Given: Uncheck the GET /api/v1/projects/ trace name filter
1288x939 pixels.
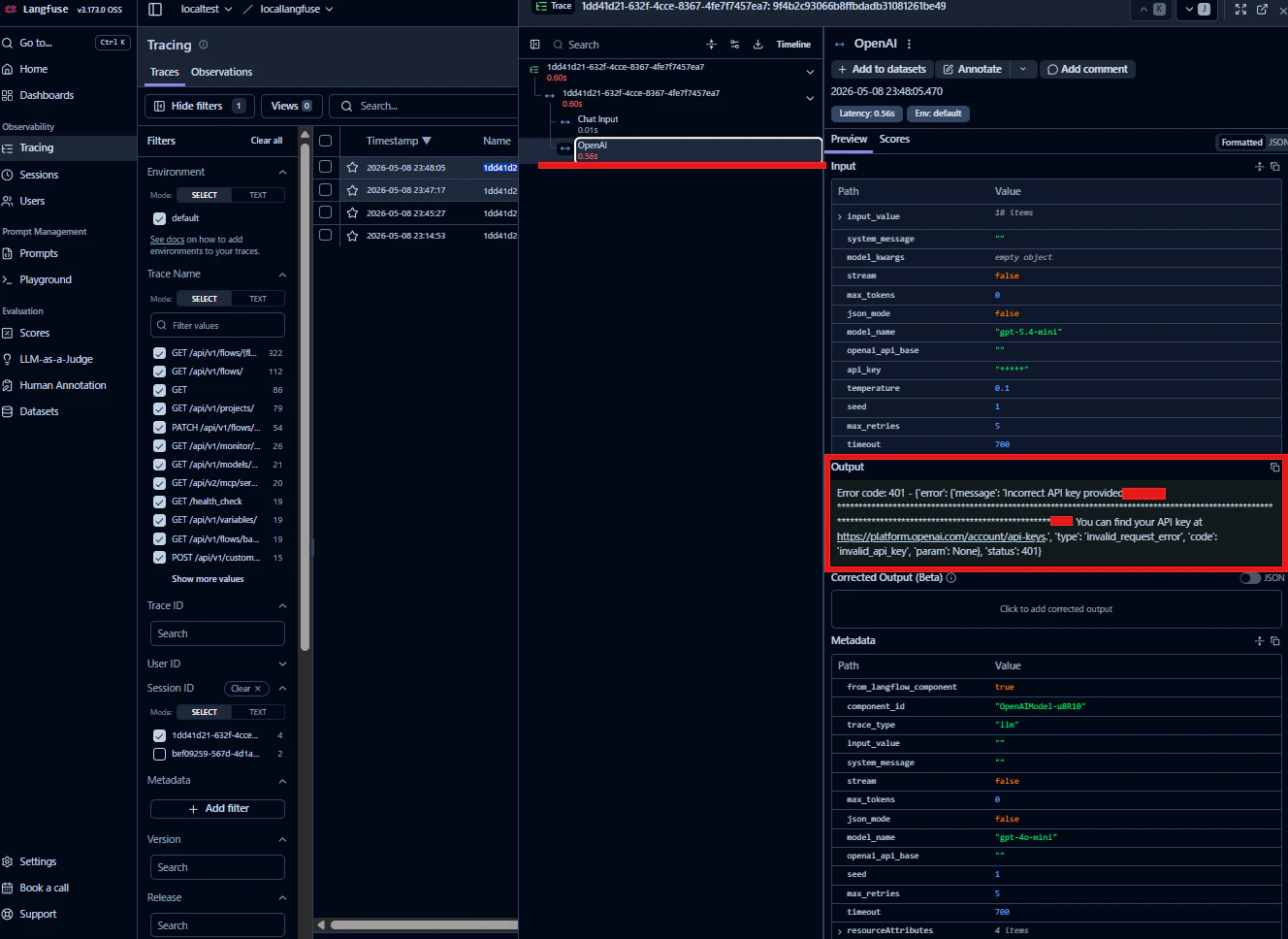Looking at the screenshot, I should [159, 408].
